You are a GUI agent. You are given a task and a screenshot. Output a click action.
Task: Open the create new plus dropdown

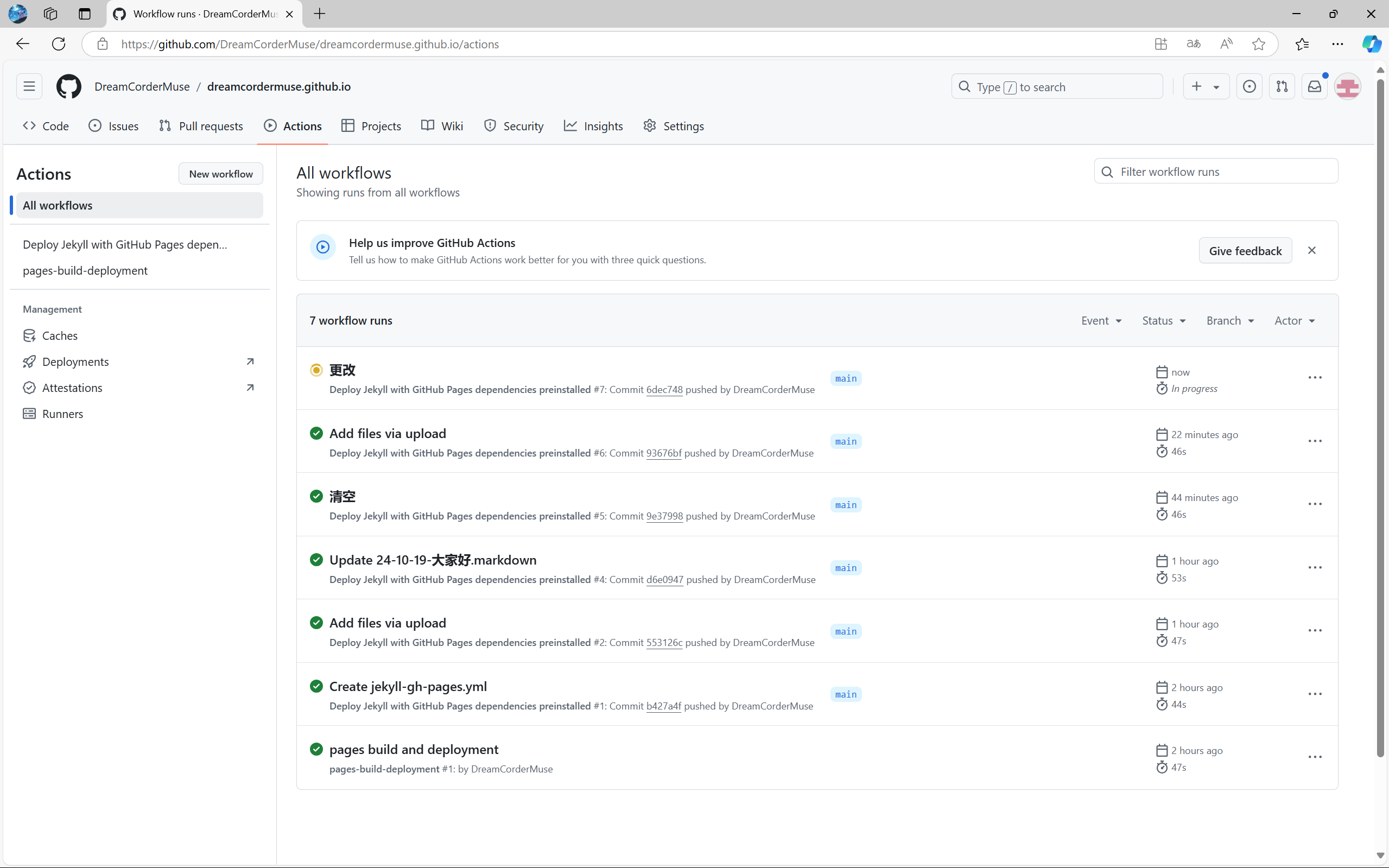(x=1206, y=87)
